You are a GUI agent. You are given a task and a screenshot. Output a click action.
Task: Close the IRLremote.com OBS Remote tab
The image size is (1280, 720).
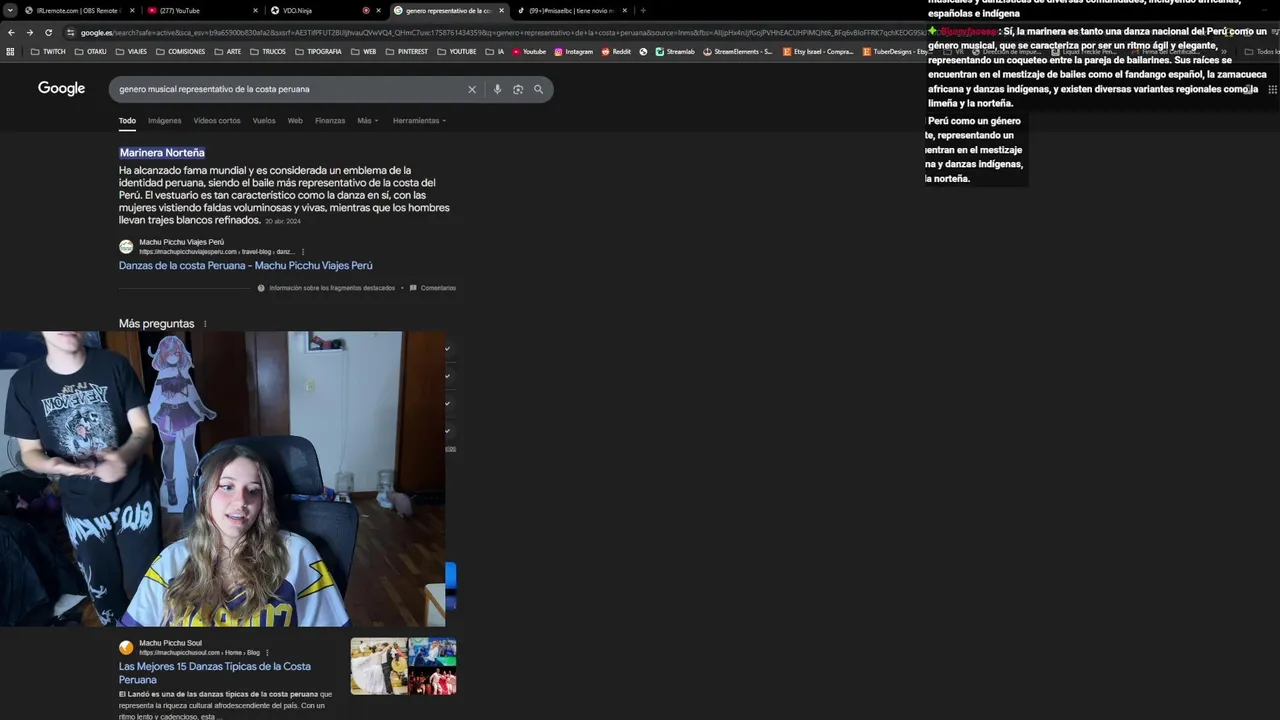(x=133, y=10)
